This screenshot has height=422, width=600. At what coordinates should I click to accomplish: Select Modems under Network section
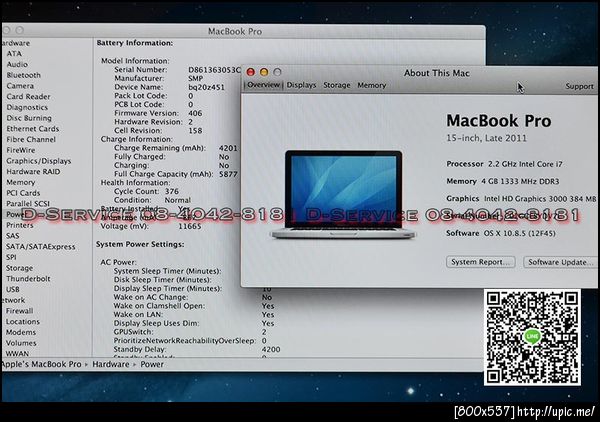point(21,332)
